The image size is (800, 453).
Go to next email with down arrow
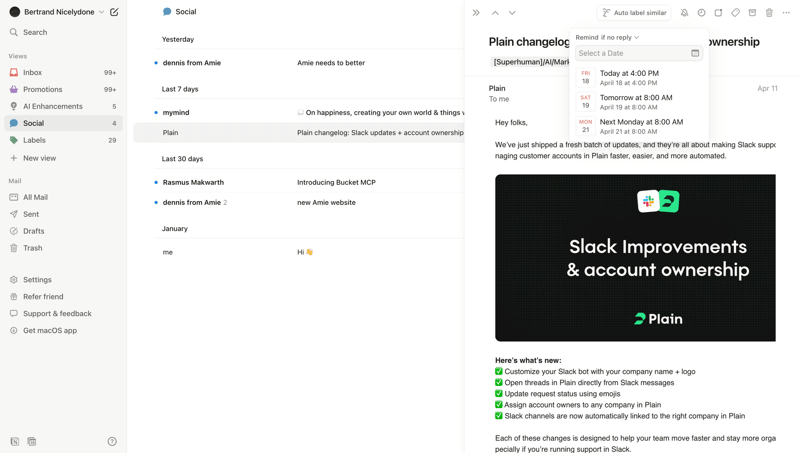pos(512,13)
